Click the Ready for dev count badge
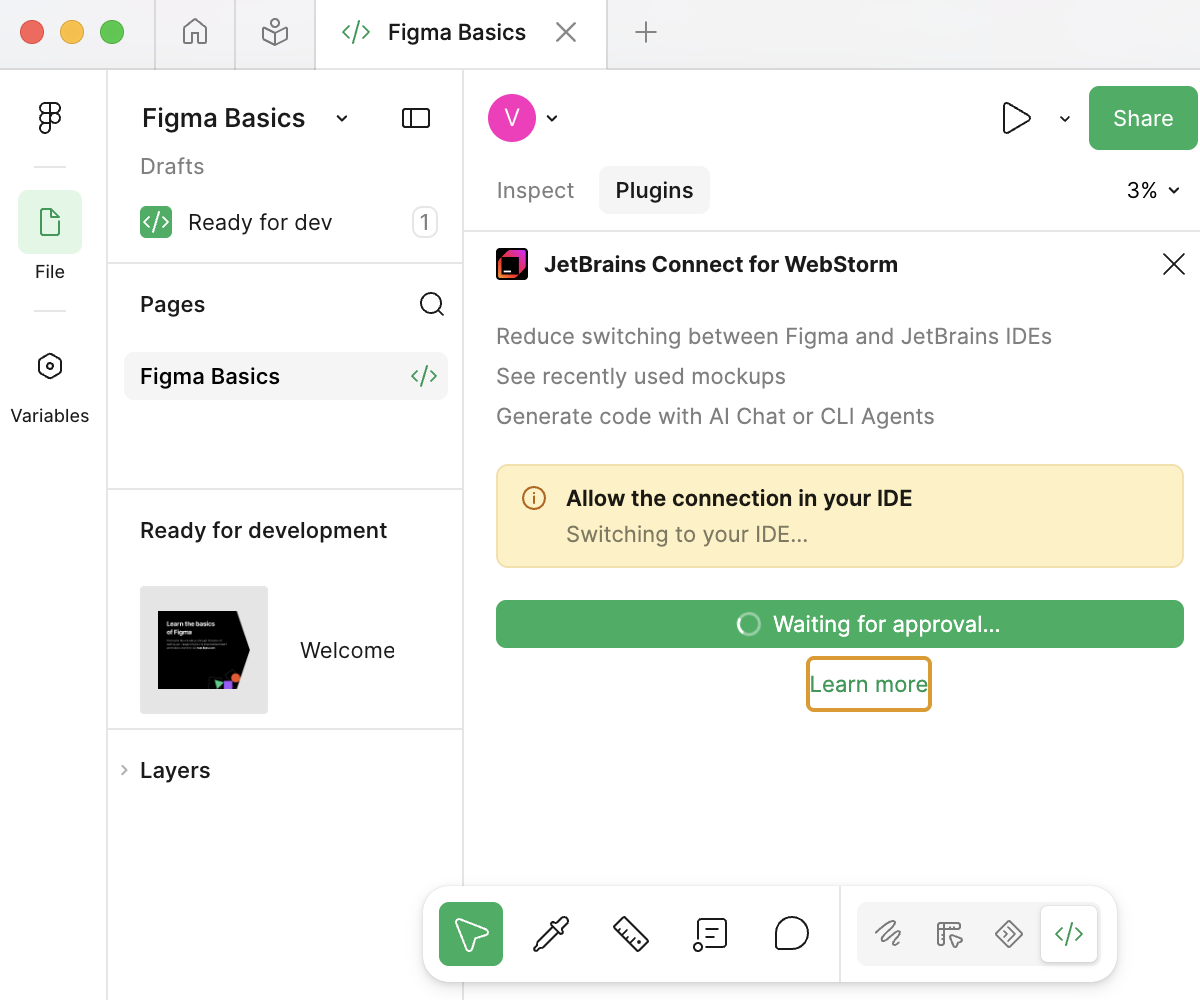The image size is (1200, 1000). pyautogui.click(x=425, y=222)
